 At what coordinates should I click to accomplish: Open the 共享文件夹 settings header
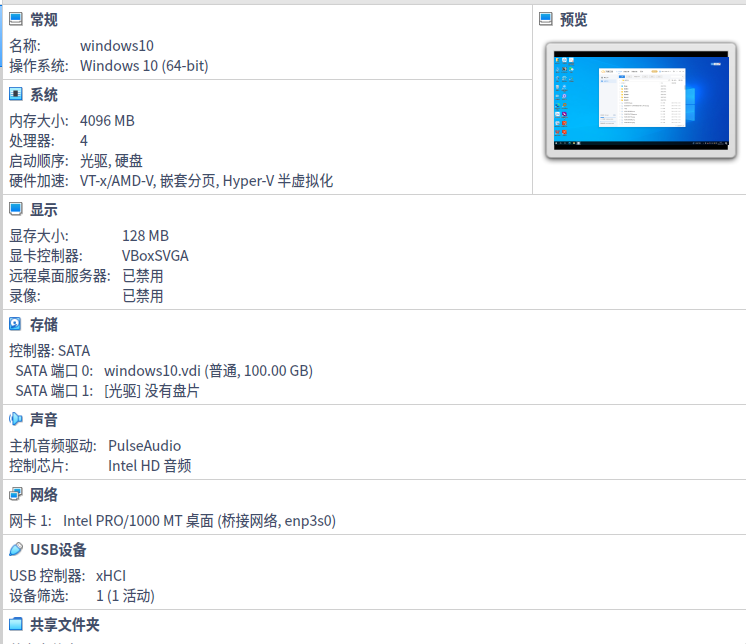tap(65, 624)
